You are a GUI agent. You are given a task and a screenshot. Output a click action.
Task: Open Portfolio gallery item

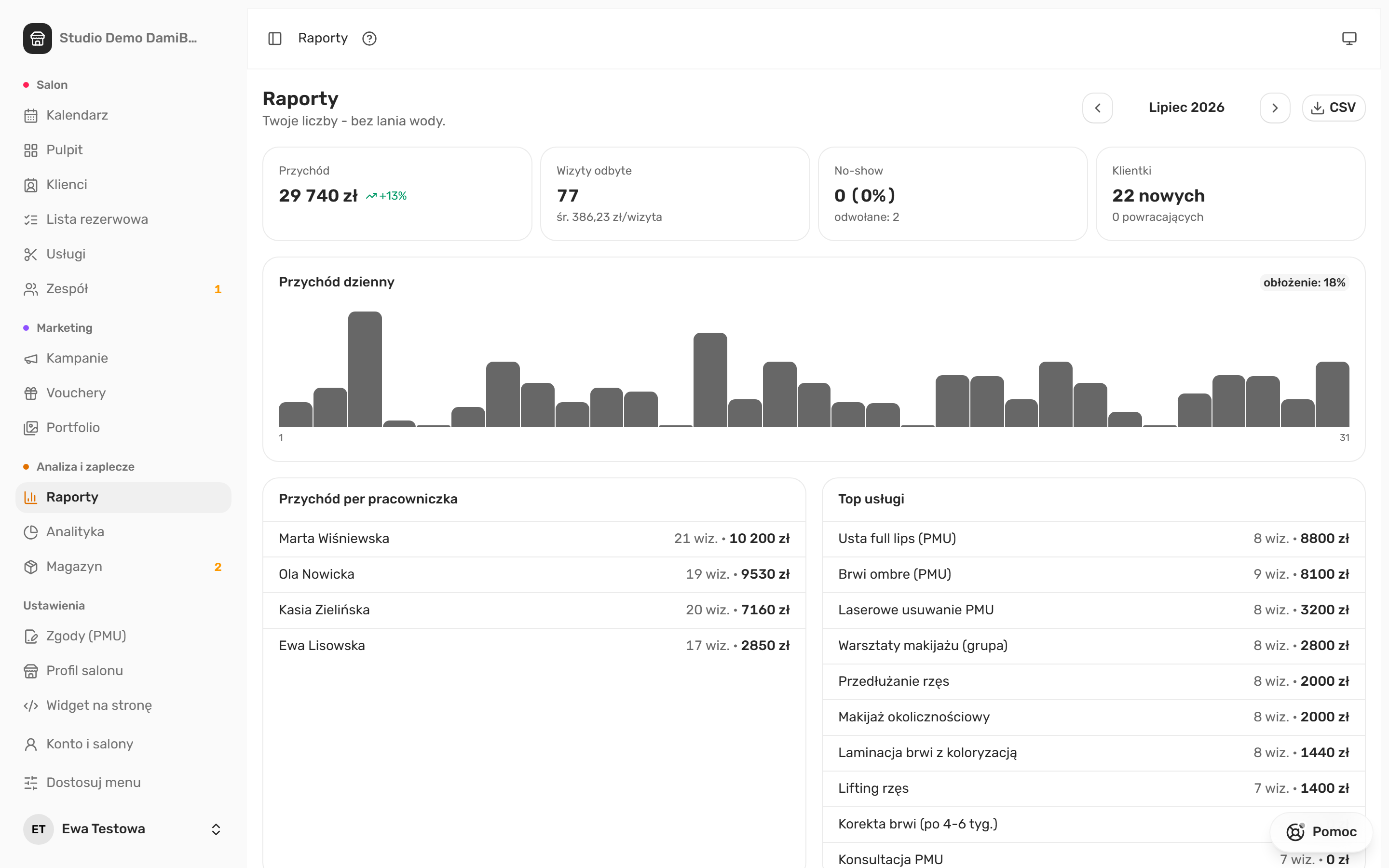pos(123,428)
